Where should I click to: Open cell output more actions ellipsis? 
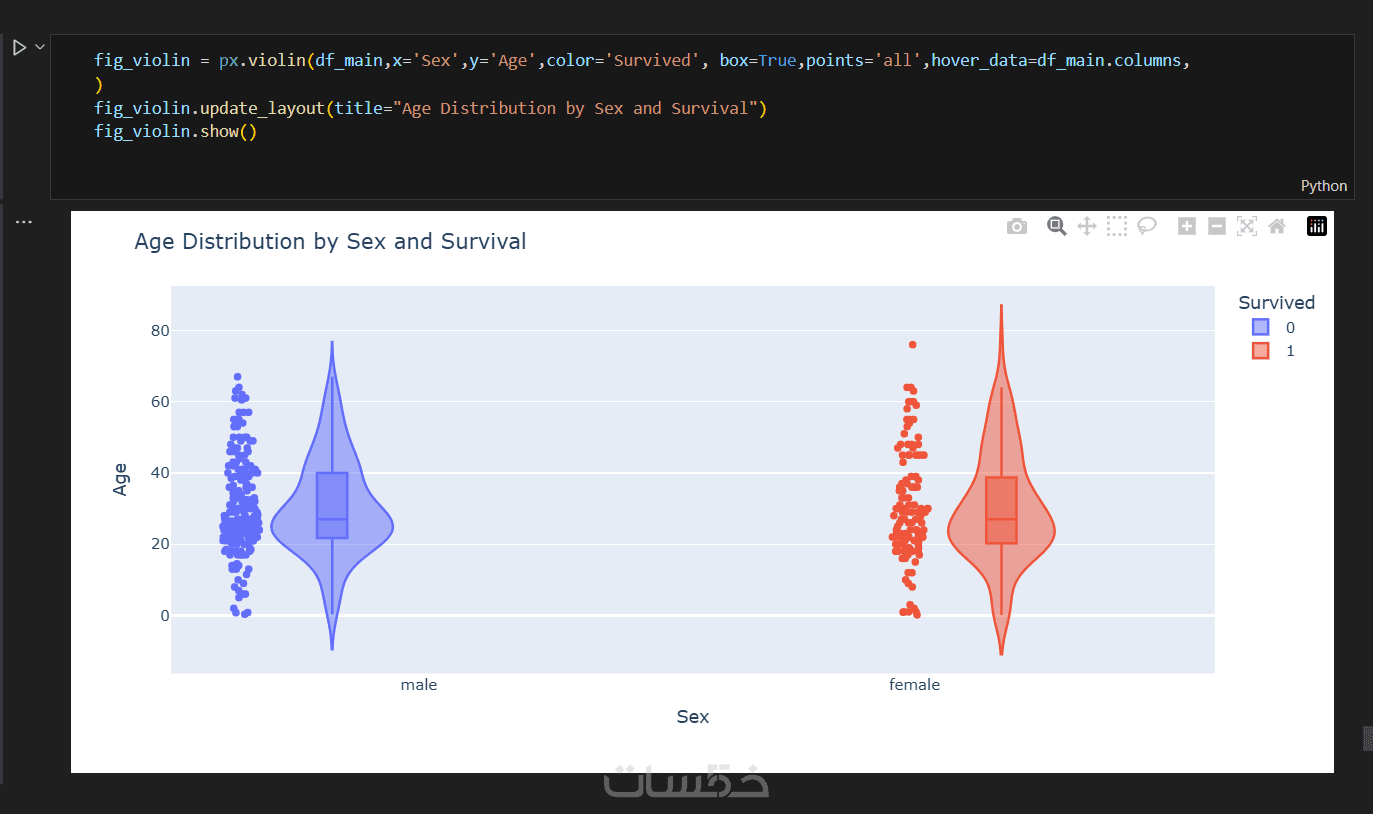(23, 222)
